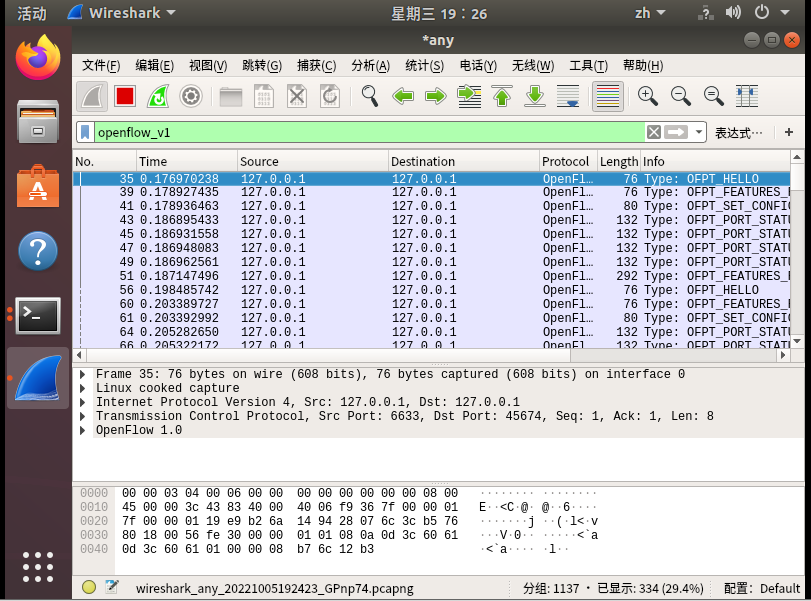Zoom out the main window text
Screen dimensions: 811x601
(x=681, y=96)
